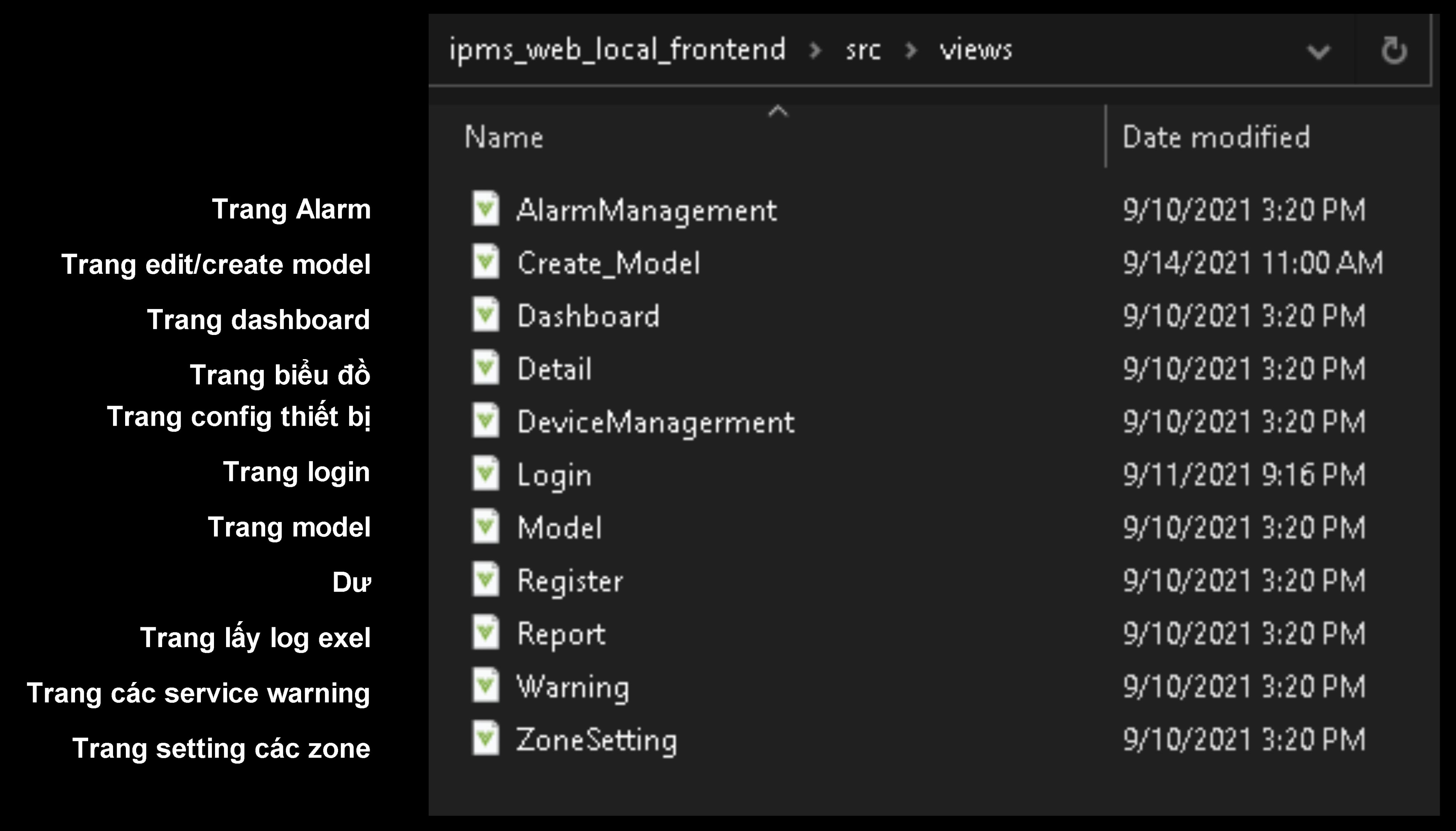Expand chevron between src and views
The width and height of the screenshot is (1456, 831).
click(x=911, y=51)
